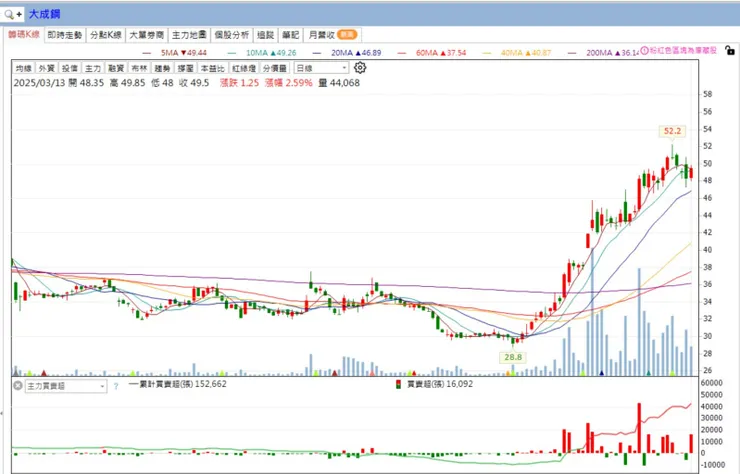Click the 漲跌 1.25 value
The height and width of the screenshot is (474, 740).
tap(239, 83)
